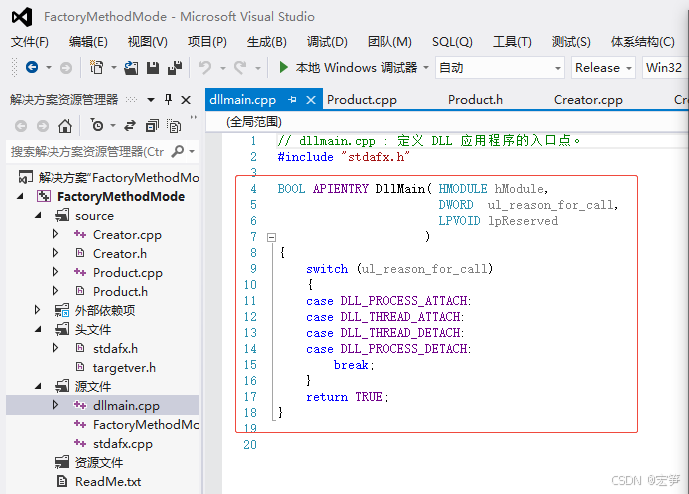Click the Redo toolbar icon
This screenshot has width=689, height=494.
pos(240,68)
